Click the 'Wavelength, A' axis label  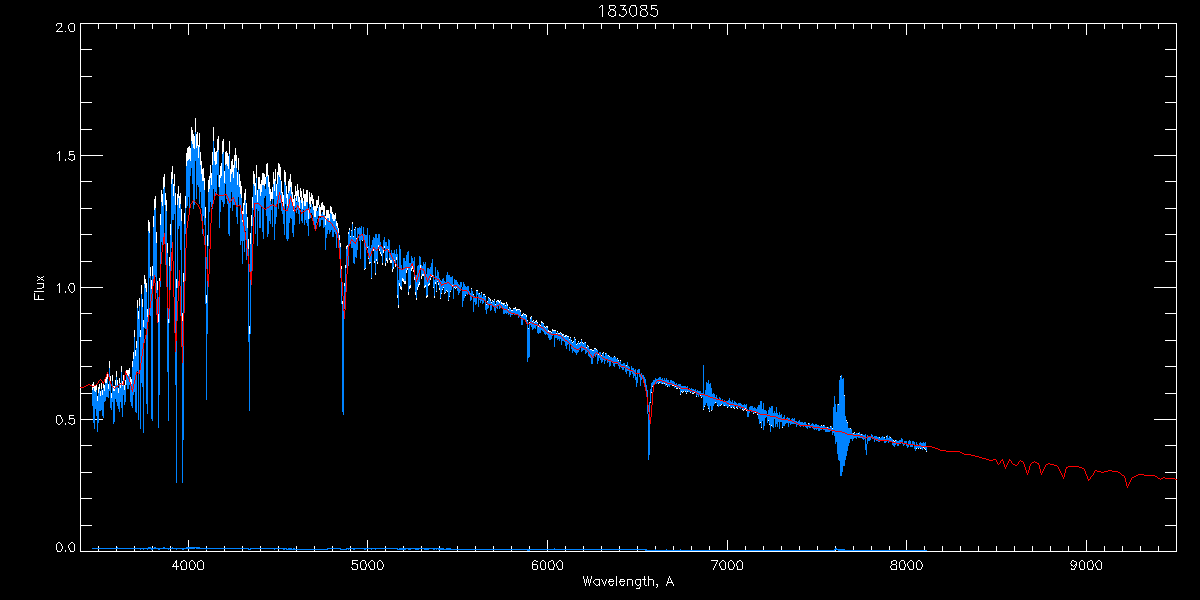tap(628, 581)
